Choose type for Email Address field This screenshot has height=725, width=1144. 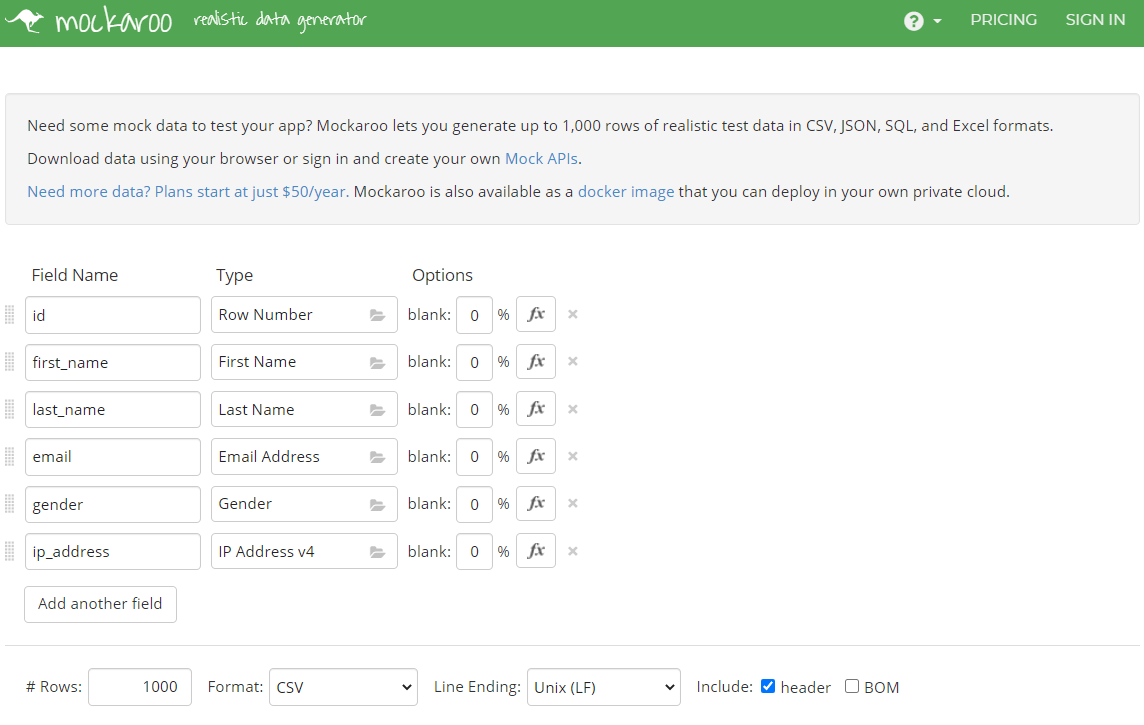304,457
